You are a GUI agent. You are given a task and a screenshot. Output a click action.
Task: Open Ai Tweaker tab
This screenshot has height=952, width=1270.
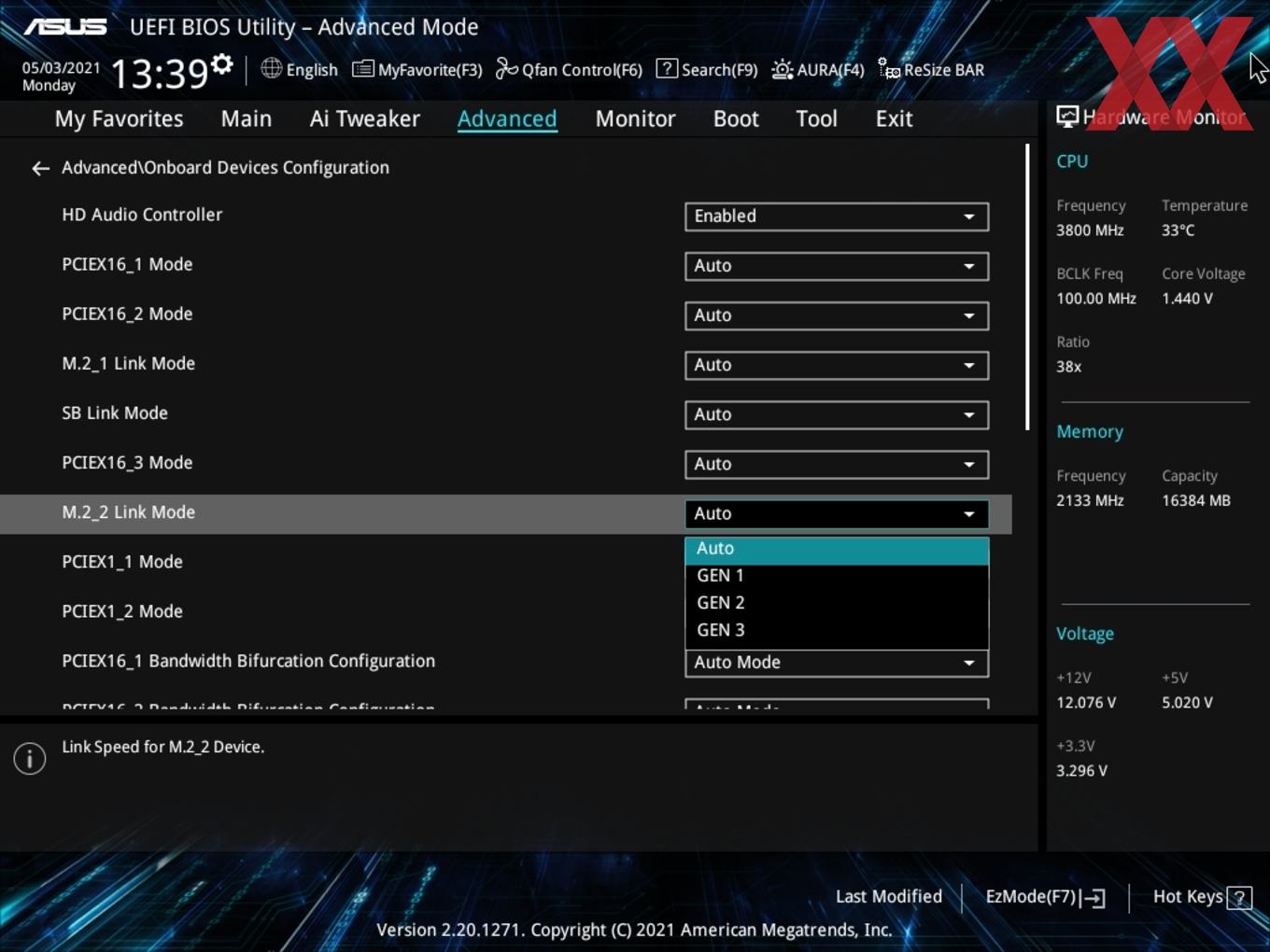tap(365, 119)
